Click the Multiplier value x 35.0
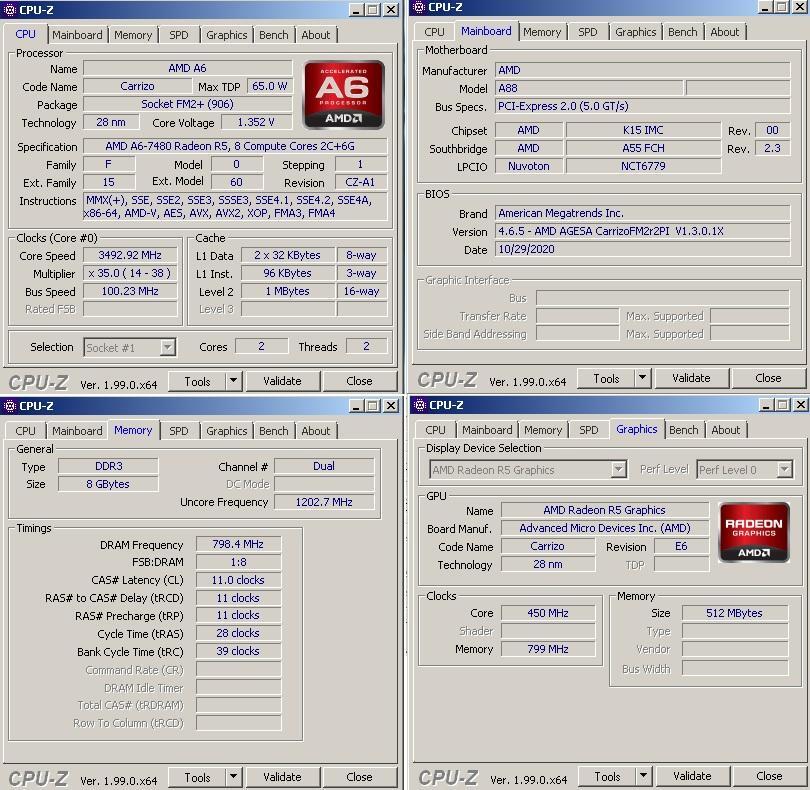 [130, 273]
